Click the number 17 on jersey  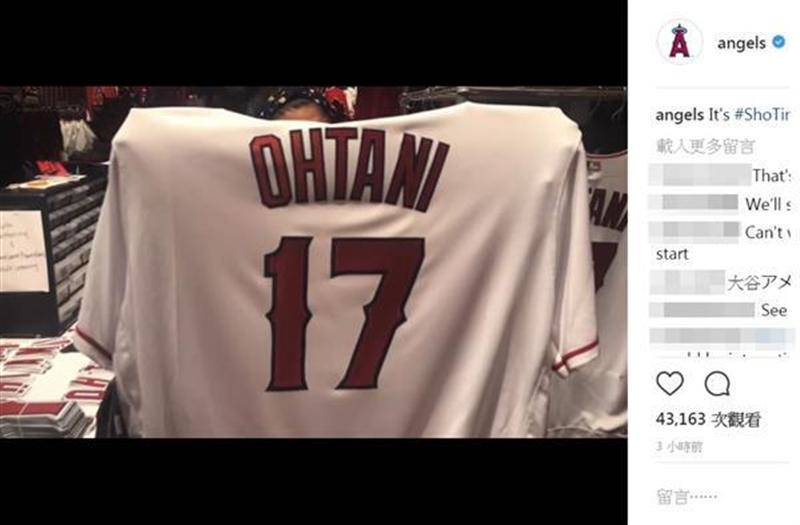344,314
